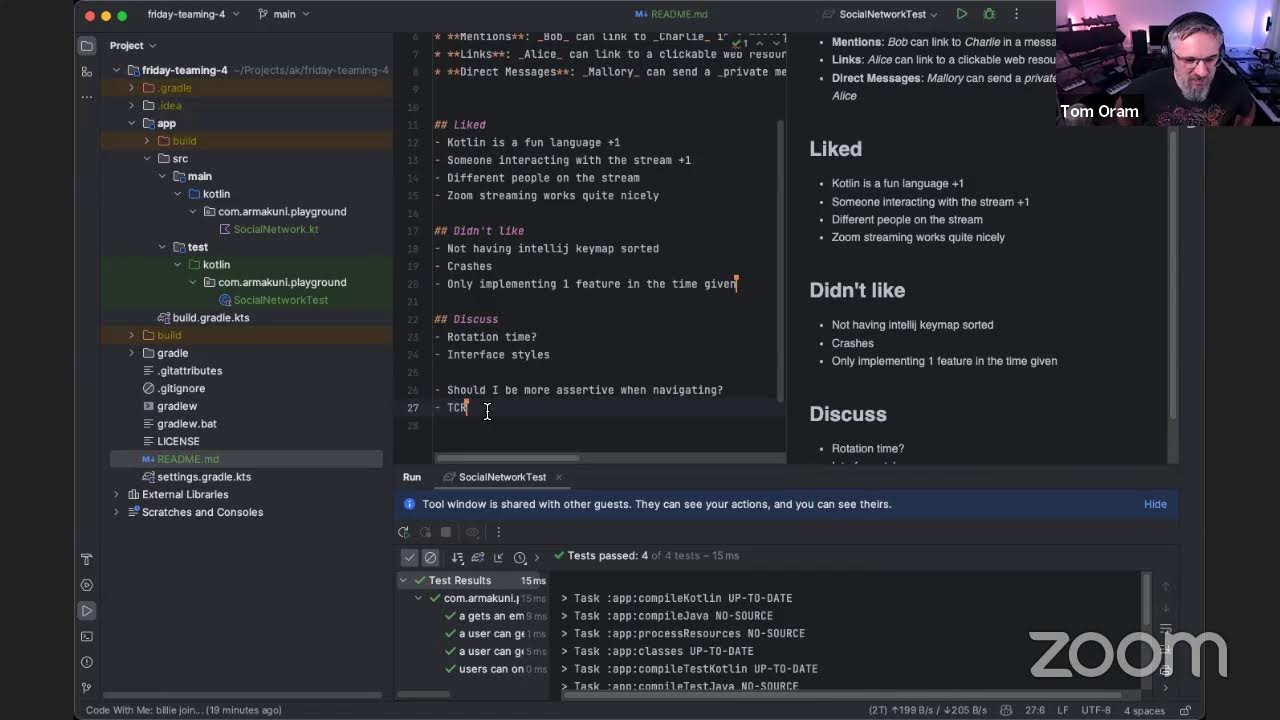Expand the .idea folder
The width and height of the screenshot is (1280, 720).
(132, 105)
